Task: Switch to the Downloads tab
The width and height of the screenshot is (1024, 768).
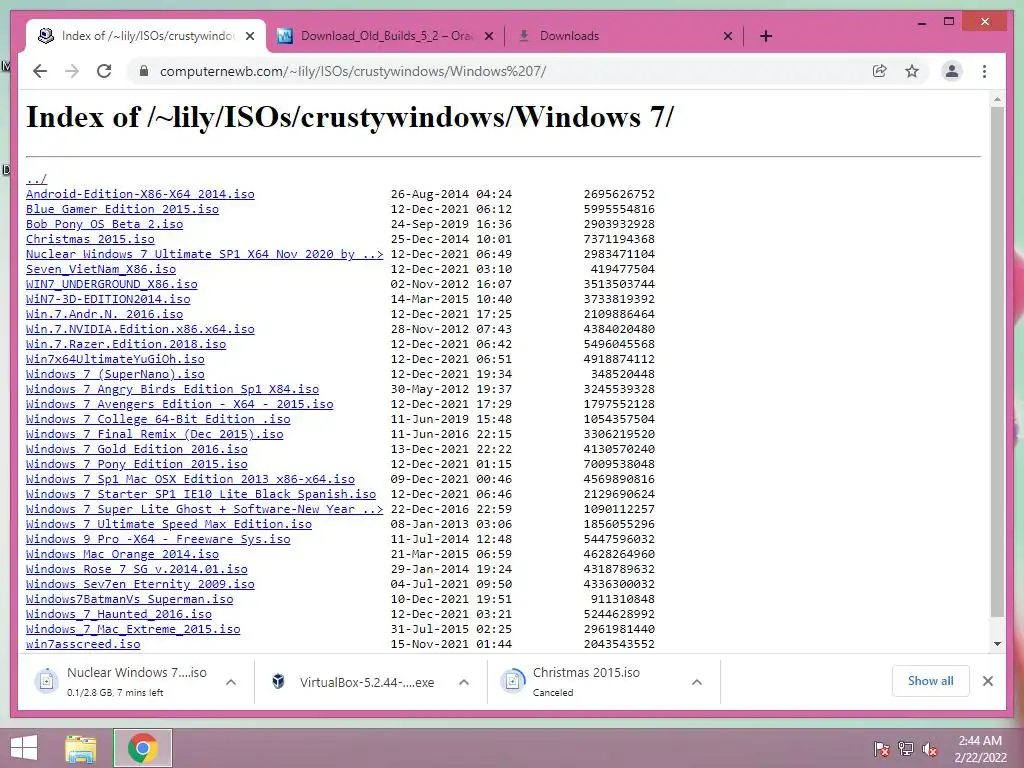Action: (624, 36)
